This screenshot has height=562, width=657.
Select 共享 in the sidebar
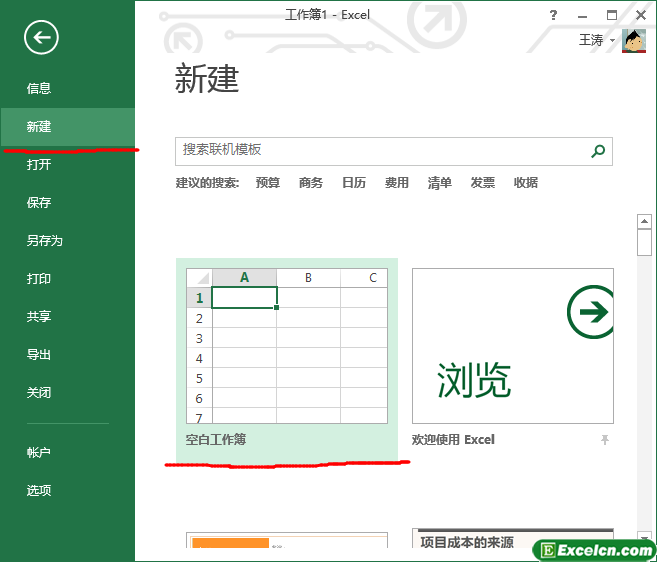39,316
